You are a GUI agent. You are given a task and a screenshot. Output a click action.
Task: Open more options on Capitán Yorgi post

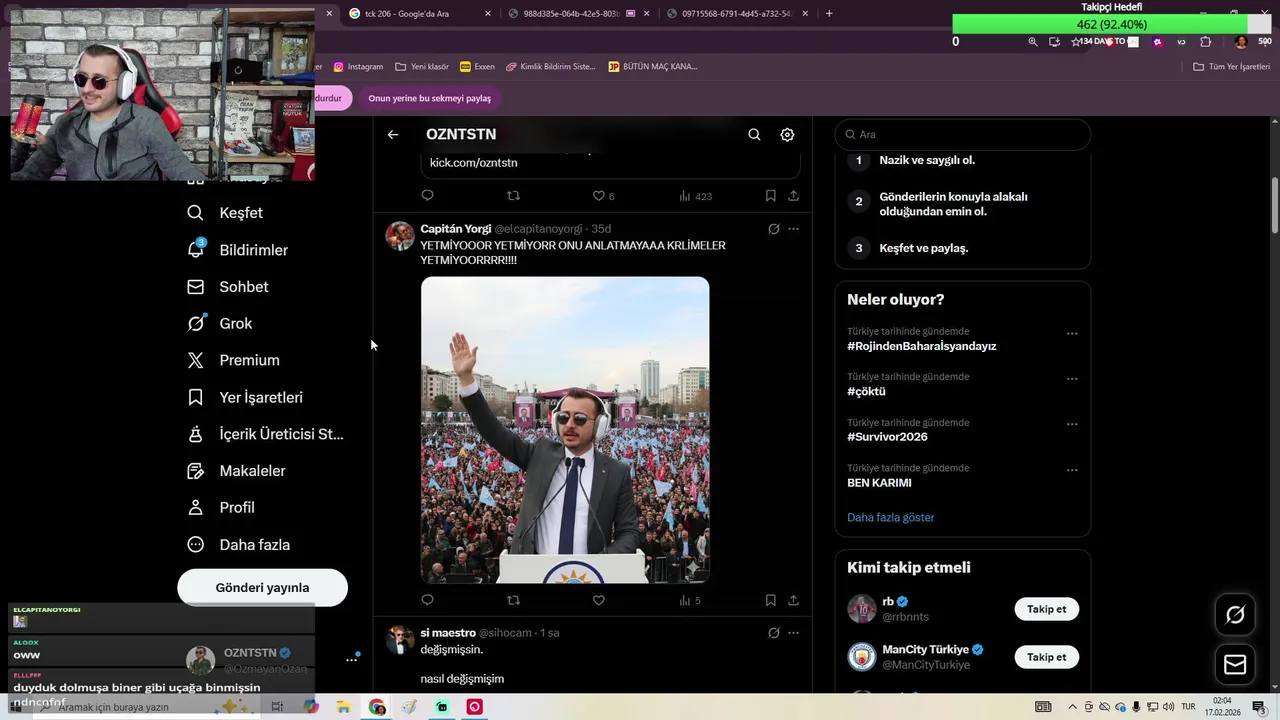[794, 229]
